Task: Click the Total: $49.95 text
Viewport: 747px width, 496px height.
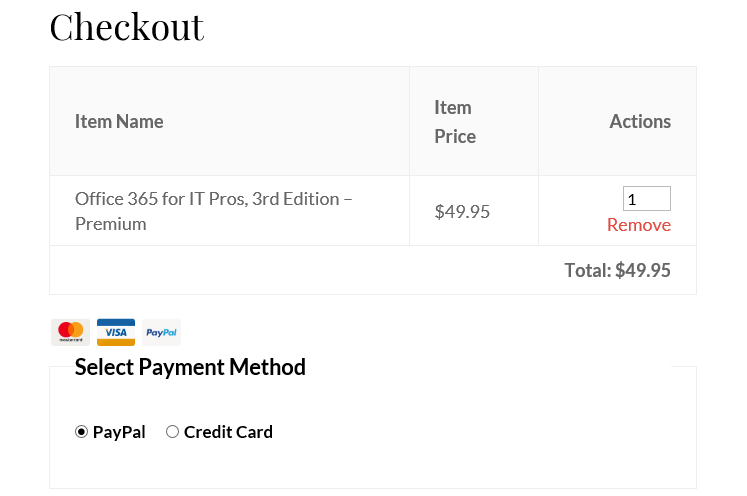Action: (617, 270)
